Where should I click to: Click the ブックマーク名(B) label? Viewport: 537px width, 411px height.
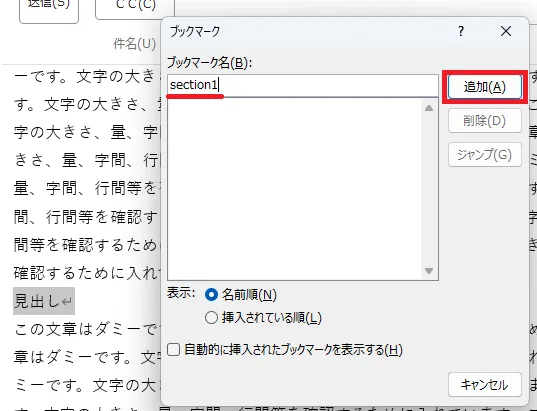(210, 63)
